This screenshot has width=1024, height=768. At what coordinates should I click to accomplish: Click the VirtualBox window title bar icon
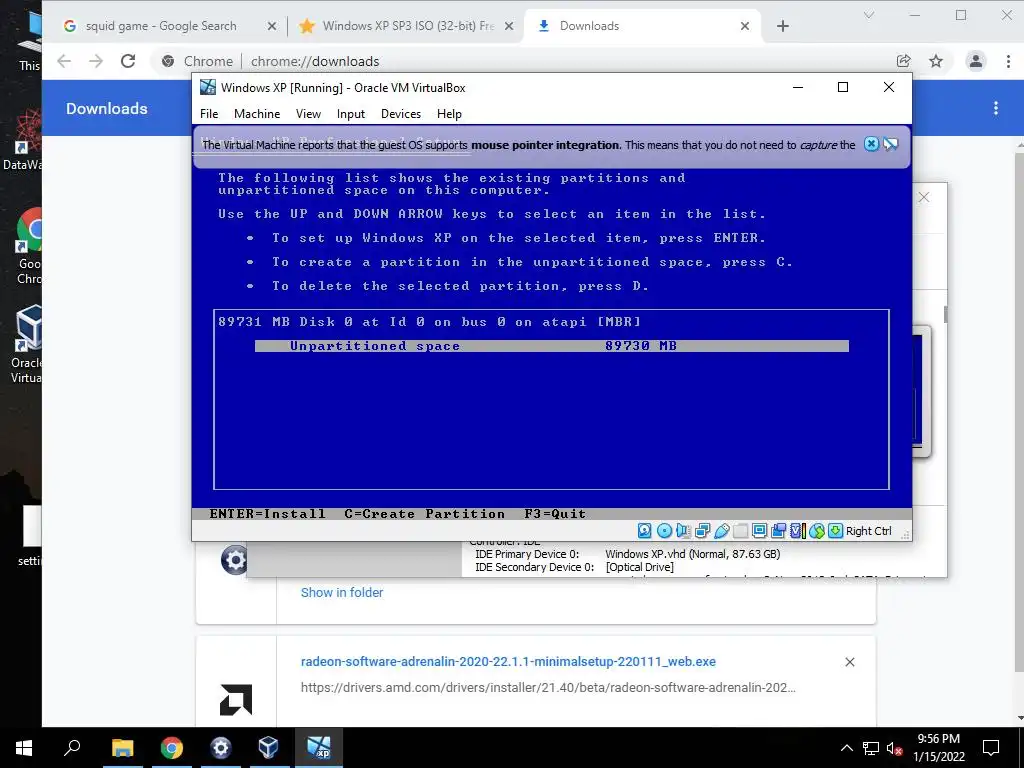[208, 87]
